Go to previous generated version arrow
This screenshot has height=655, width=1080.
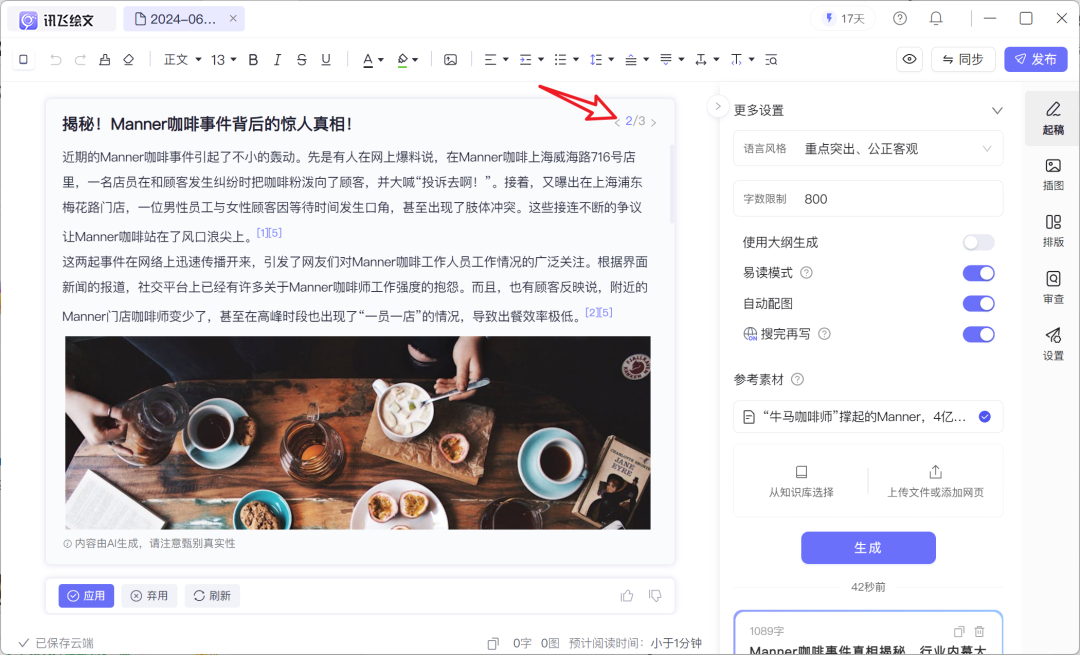point(616,123)
